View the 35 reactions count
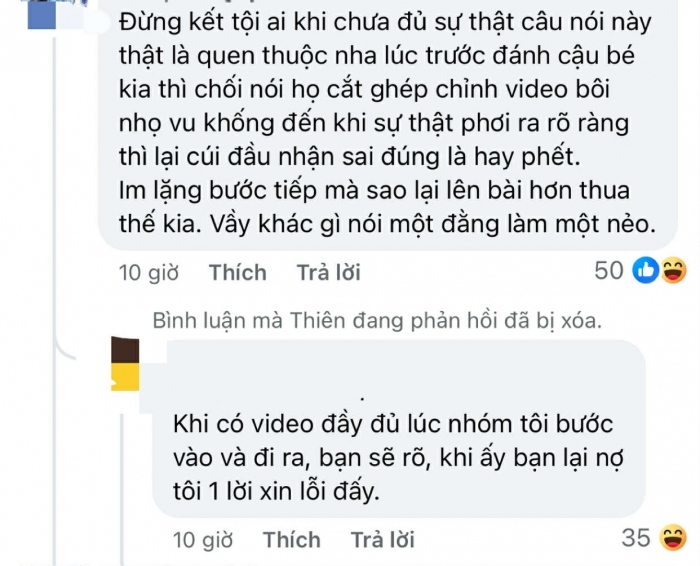Image resolution: width=700 pixels, height=566 pixels. [636, 538]
